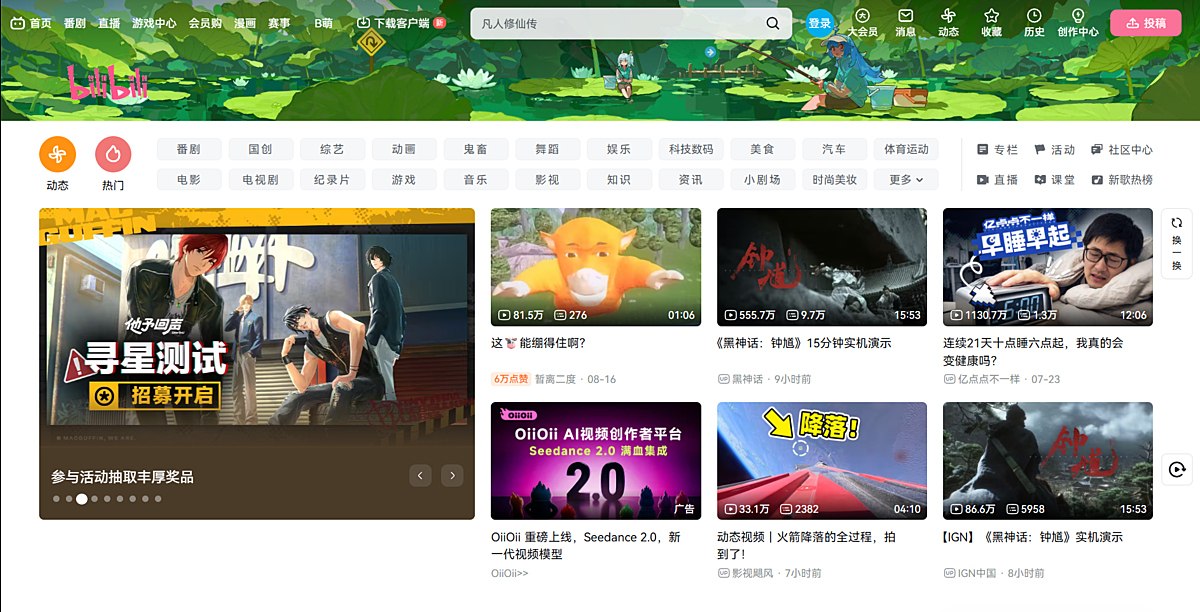Screen dimensions: 1200x612
Task: Open uploader 亿点点不一样 link
Action: (x=983, y=379)
